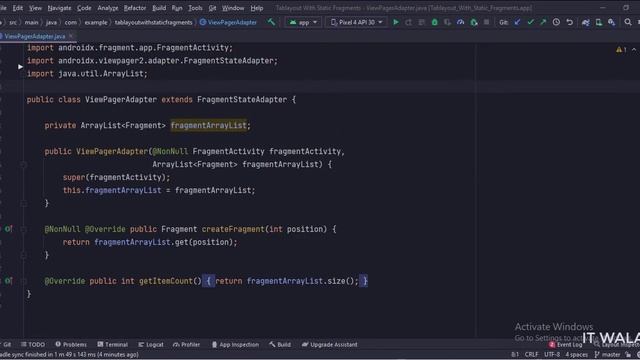Click CRLF line separator in status bar
The image size is (640, 360).
pyautogui.click(x=531, y=355)
